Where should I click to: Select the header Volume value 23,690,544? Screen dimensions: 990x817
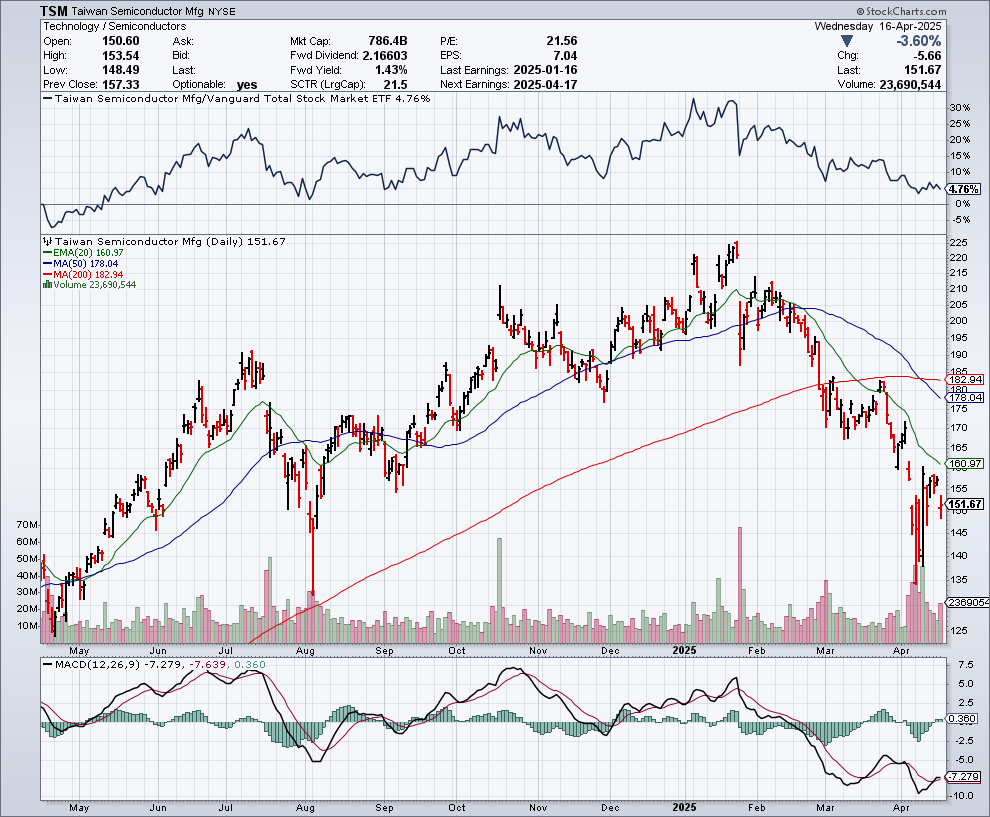[x=910, y=85]
